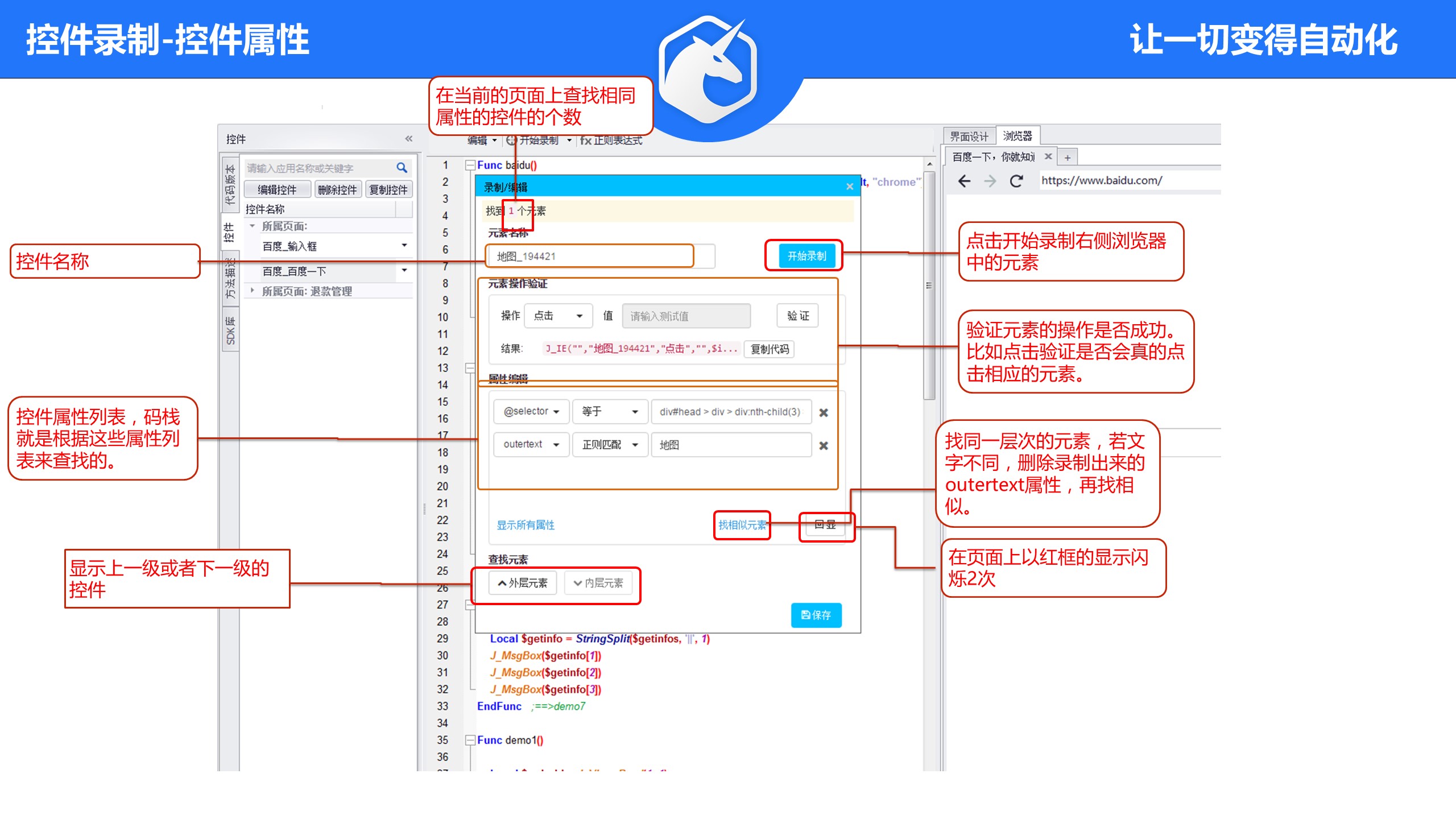Click the browser back arrow

(965, 181)
